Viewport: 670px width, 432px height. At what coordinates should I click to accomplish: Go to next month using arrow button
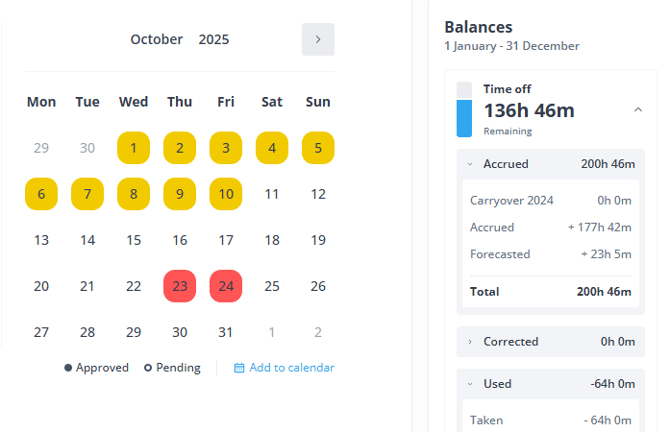(x=318, y=40)
